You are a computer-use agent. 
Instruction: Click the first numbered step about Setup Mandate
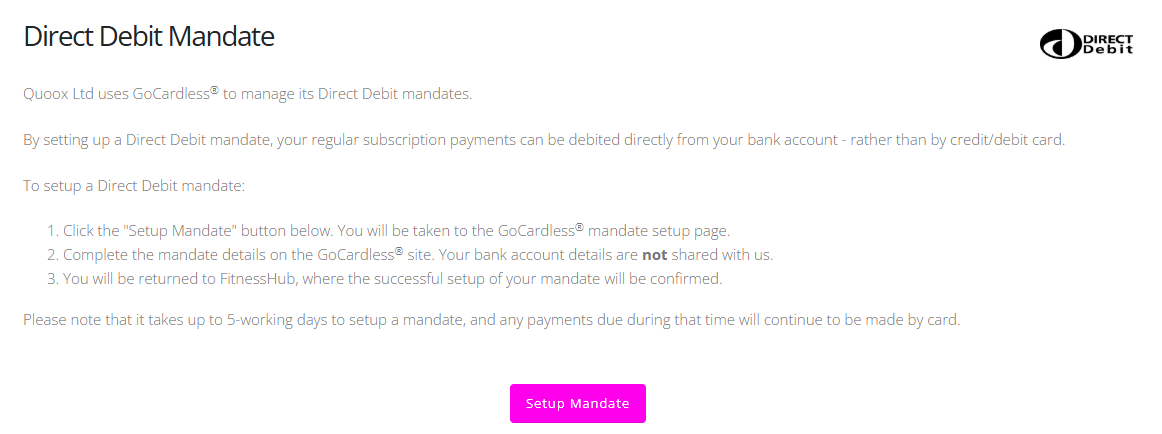point(397,231)
